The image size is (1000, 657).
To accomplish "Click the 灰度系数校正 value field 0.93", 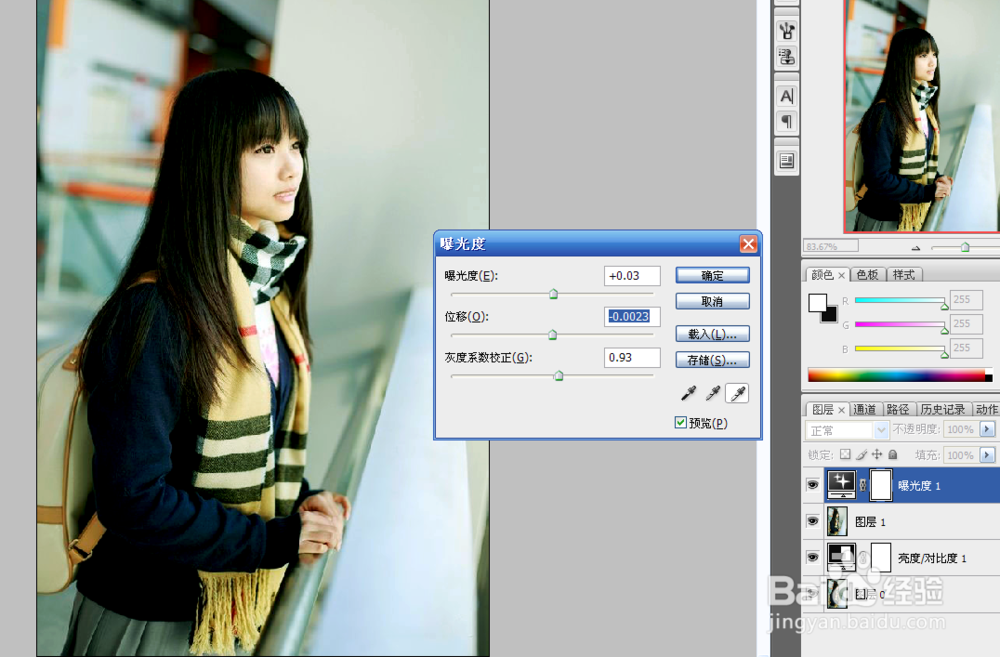I will [x=632, y=357].
